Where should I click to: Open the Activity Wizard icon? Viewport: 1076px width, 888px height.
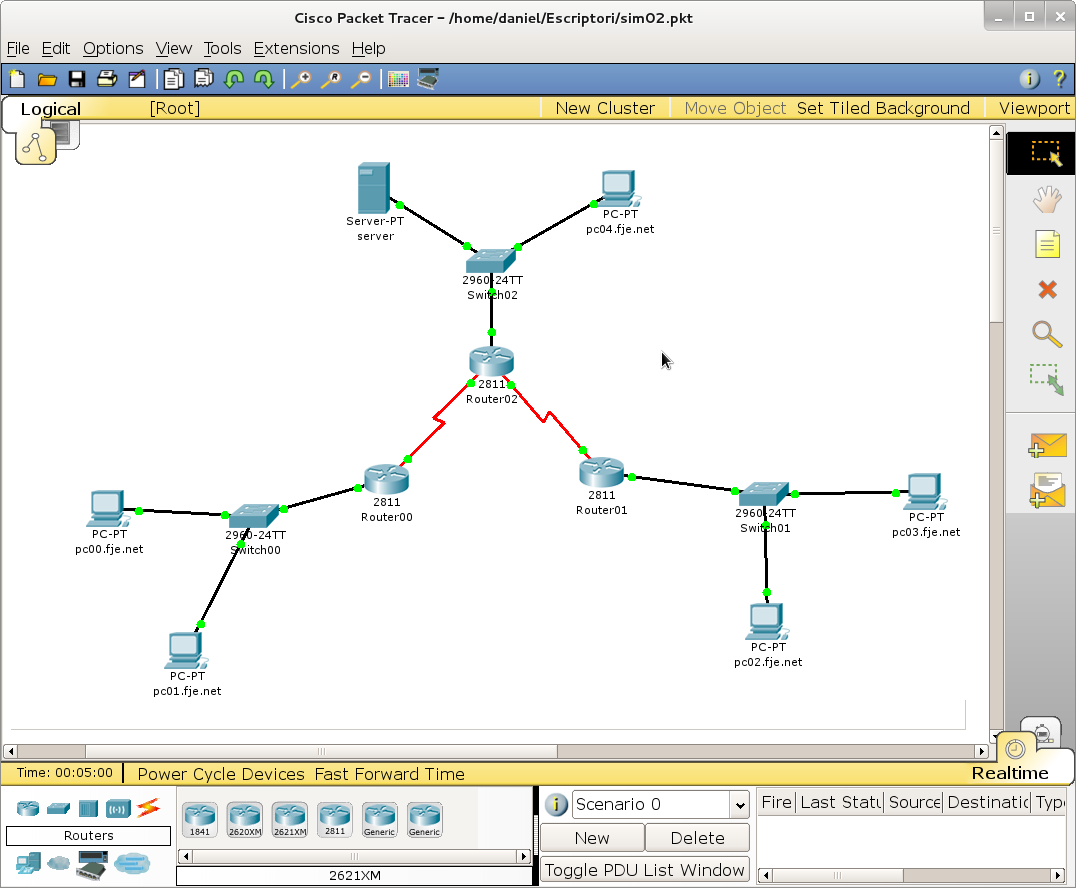coord(137,80)
